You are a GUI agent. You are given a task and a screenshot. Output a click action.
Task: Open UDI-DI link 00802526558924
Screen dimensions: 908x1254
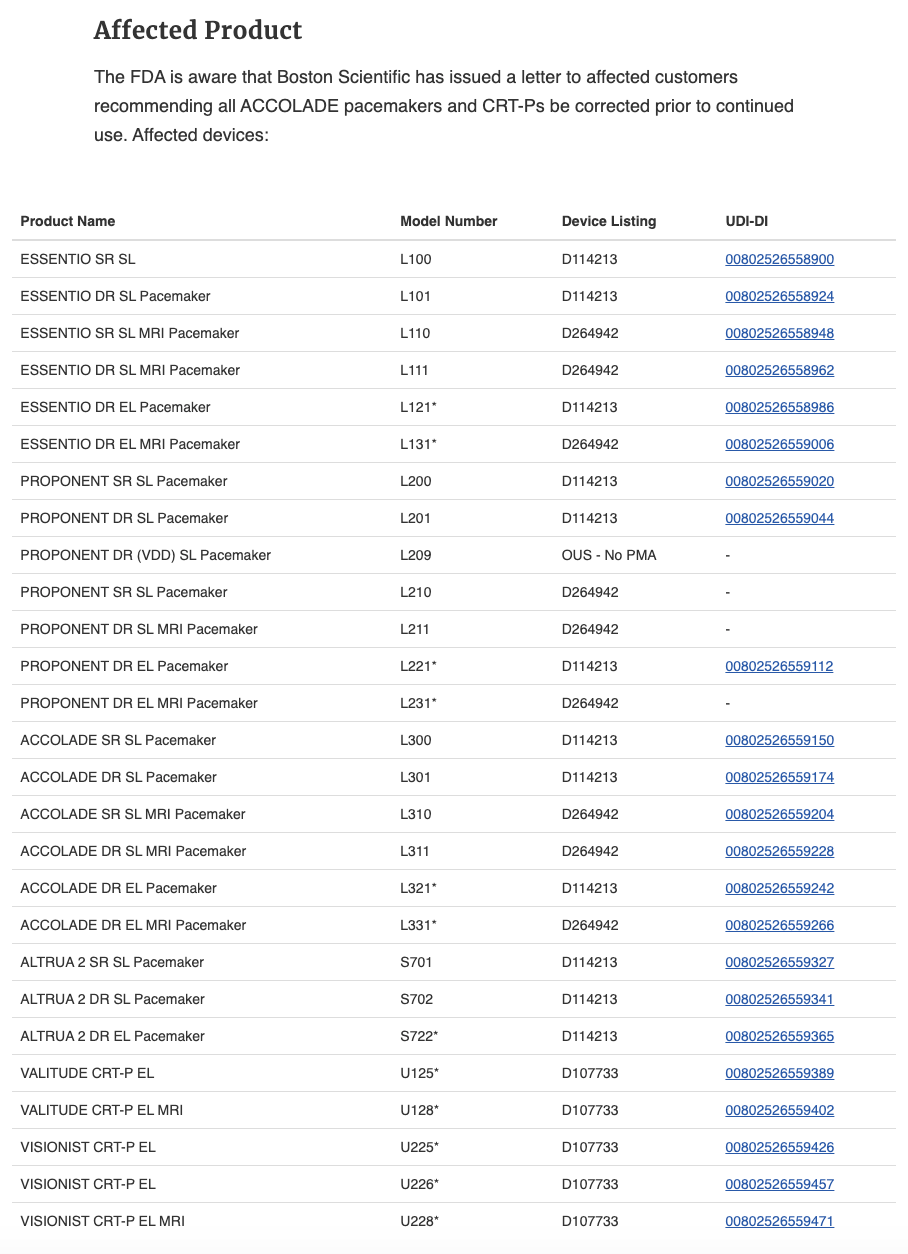(779, 296)
